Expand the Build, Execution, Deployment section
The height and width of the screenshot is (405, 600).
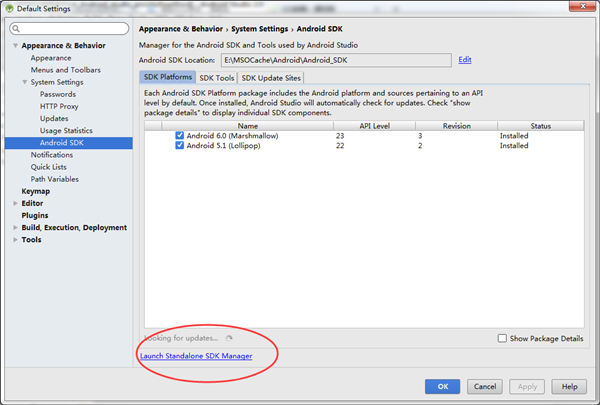tap(15, 227)
